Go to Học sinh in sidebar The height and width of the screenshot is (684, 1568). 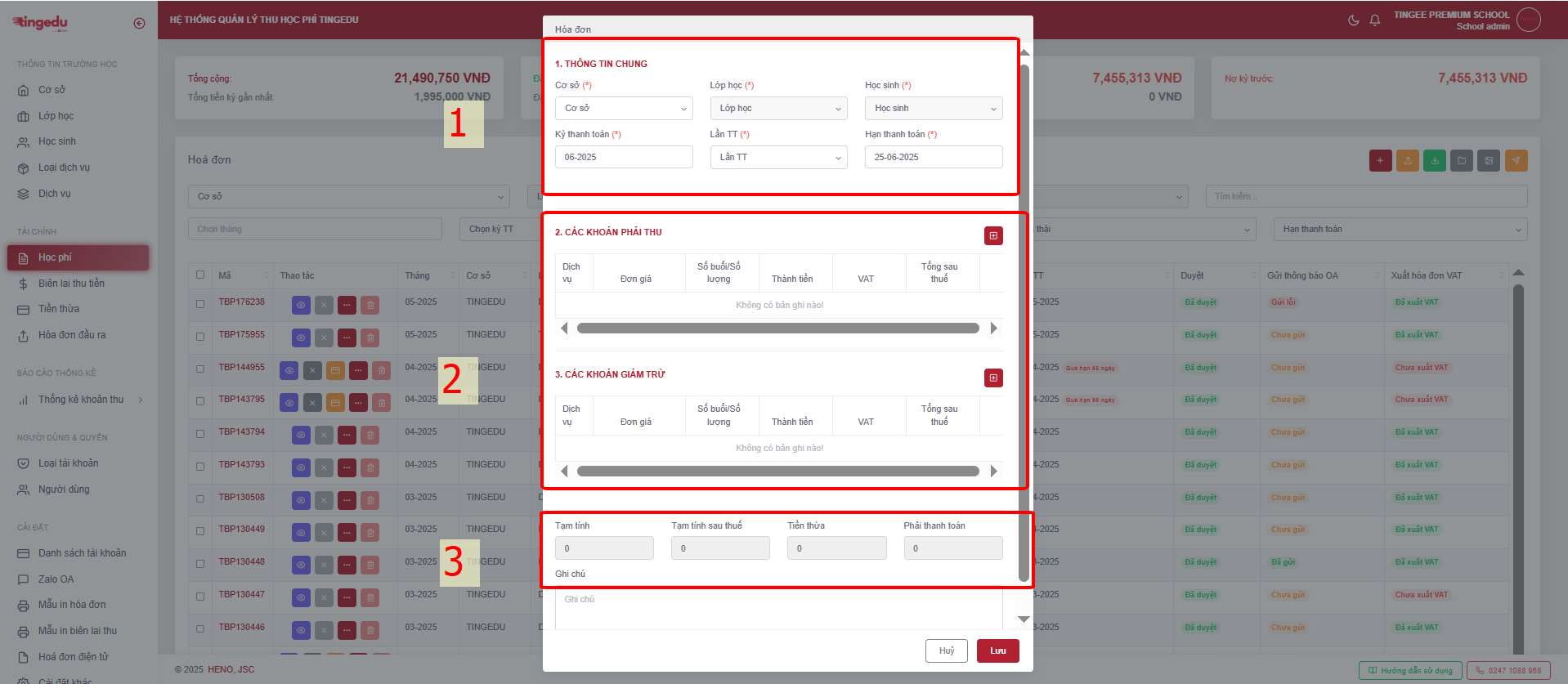[57, 141]
